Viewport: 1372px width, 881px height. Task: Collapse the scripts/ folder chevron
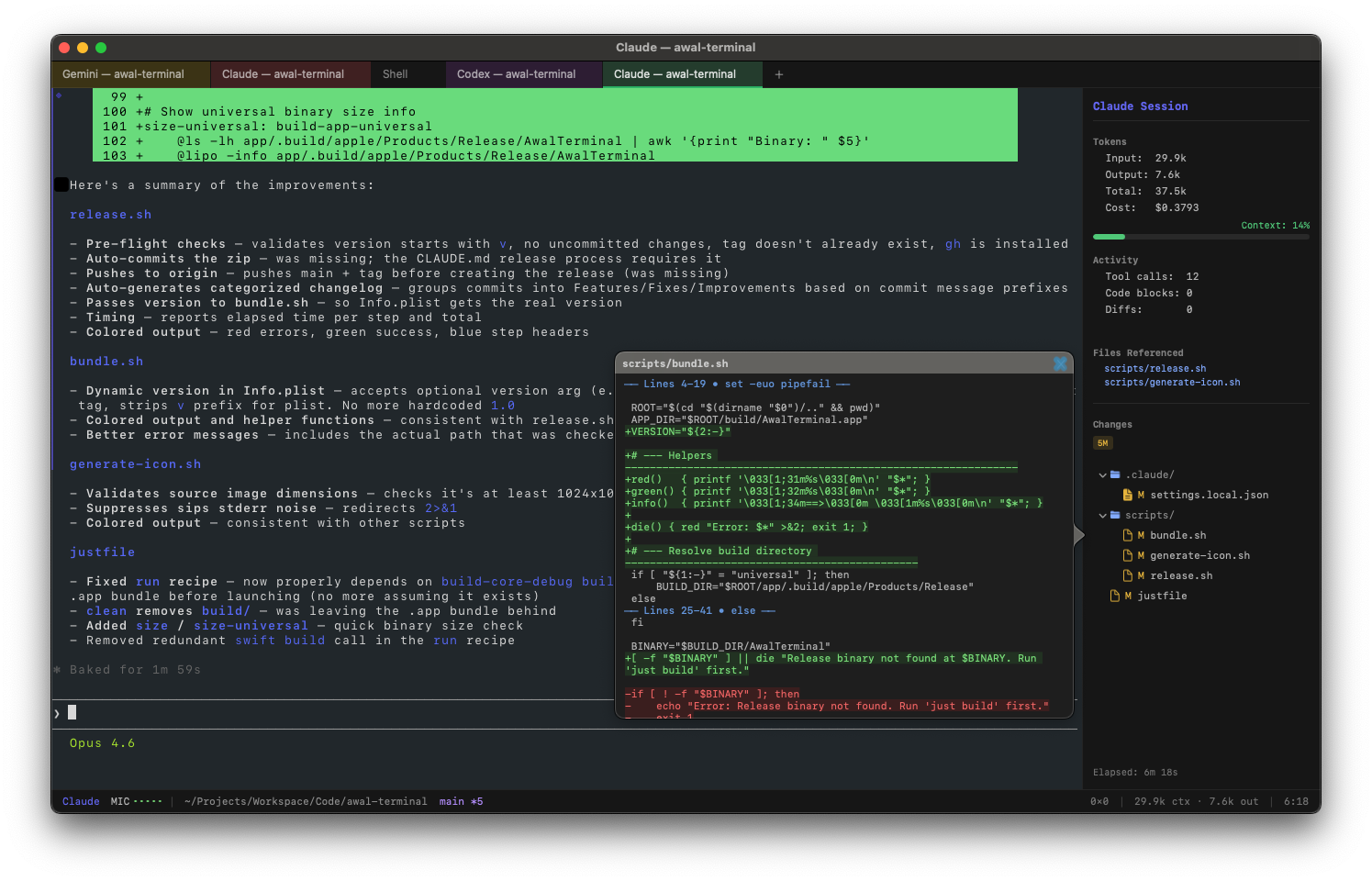pos(1102,515)
